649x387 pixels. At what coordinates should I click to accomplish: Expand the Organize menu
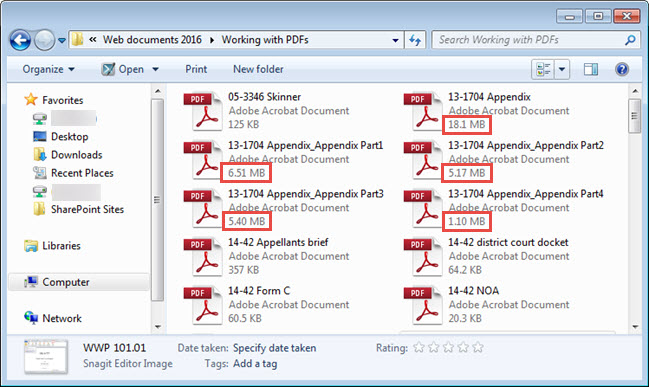[48, 69]
